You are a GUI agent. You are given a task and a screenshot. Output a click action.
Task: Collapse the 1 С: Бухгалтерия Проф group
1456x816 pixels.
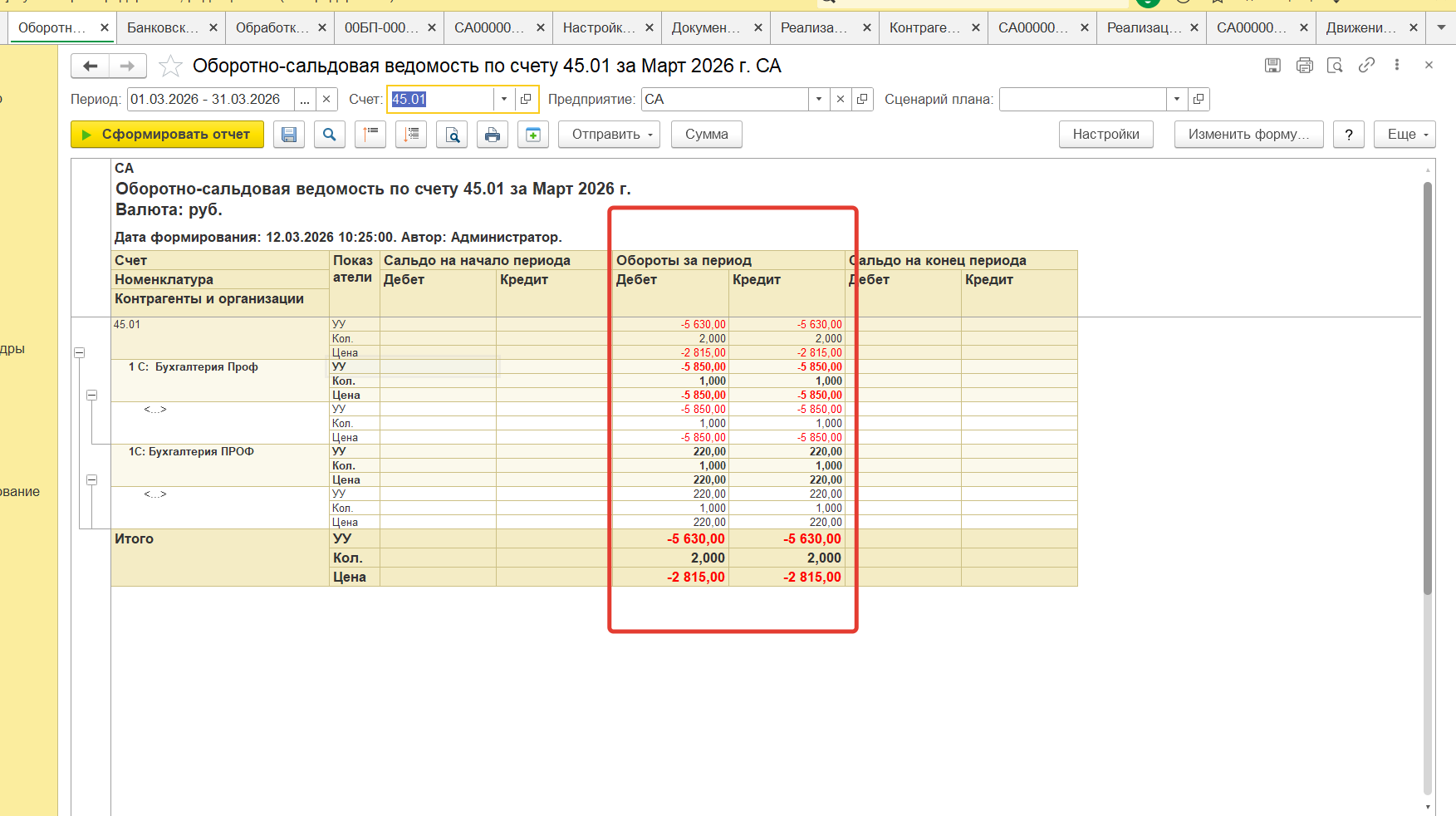(x=92, y=396)
